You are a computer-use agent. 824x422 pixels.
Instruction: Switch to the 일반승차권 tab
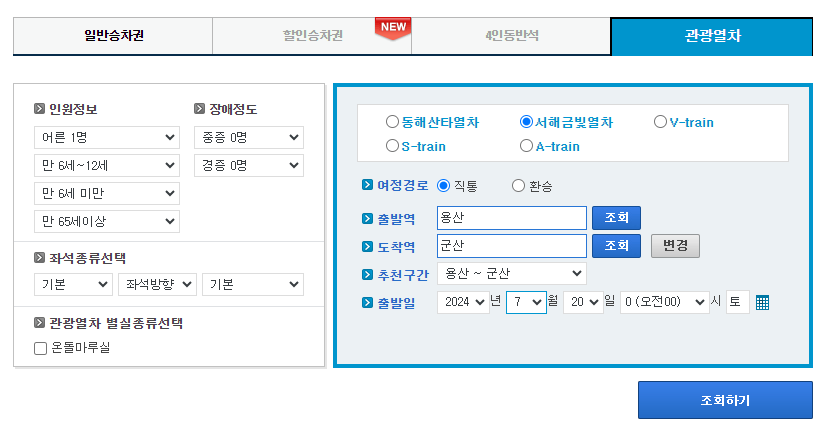(x=113, y=36)
